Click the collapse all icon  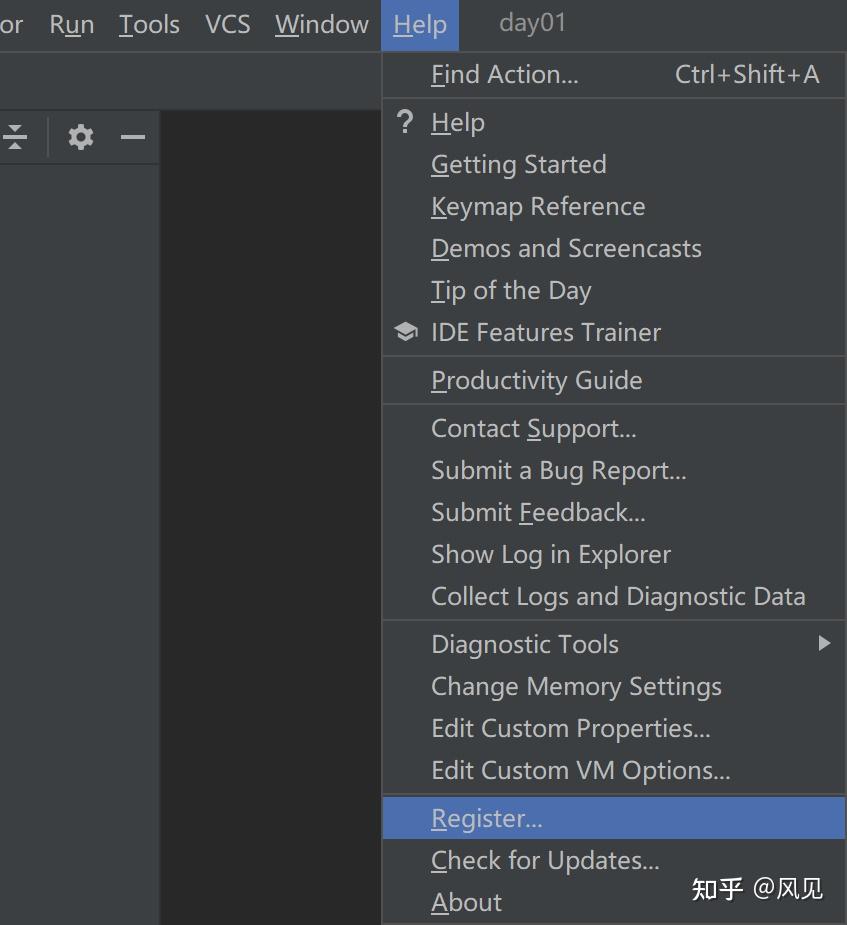click(x=16, y=137)
